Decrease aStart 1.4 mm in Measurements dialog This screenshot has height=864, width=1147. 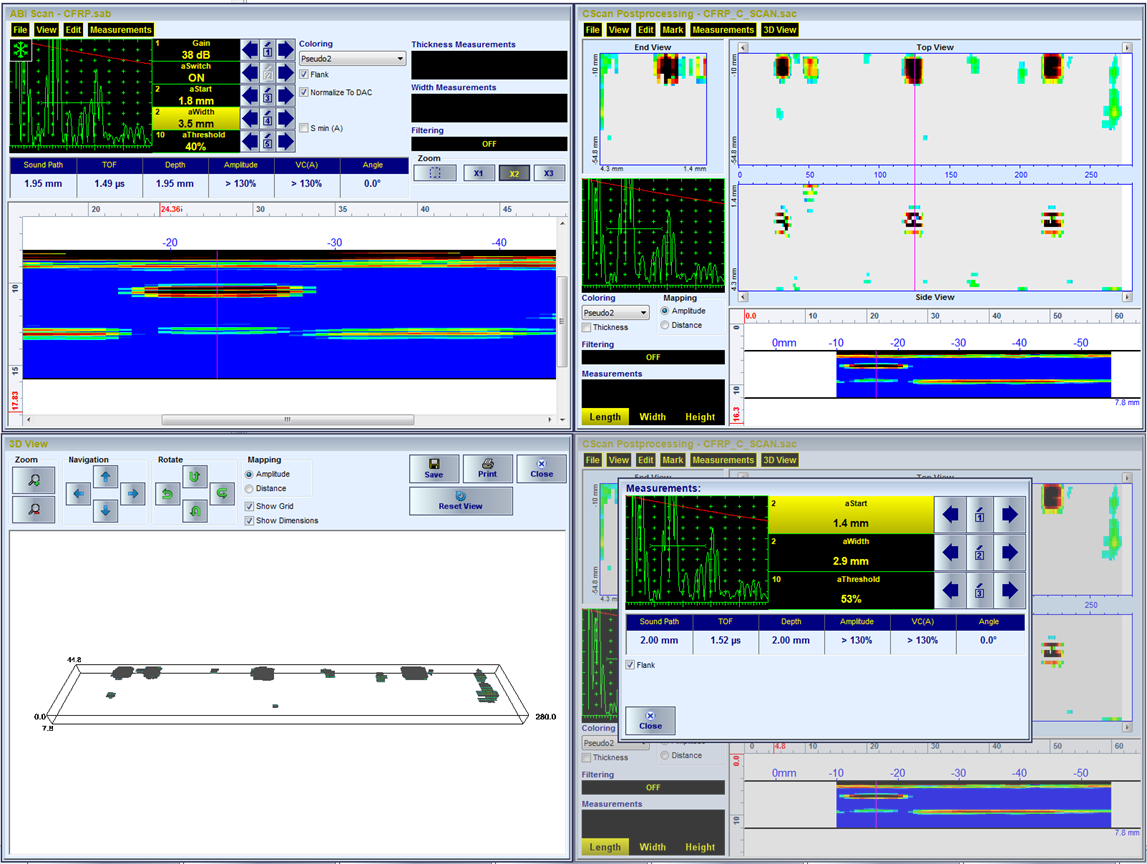950,515
